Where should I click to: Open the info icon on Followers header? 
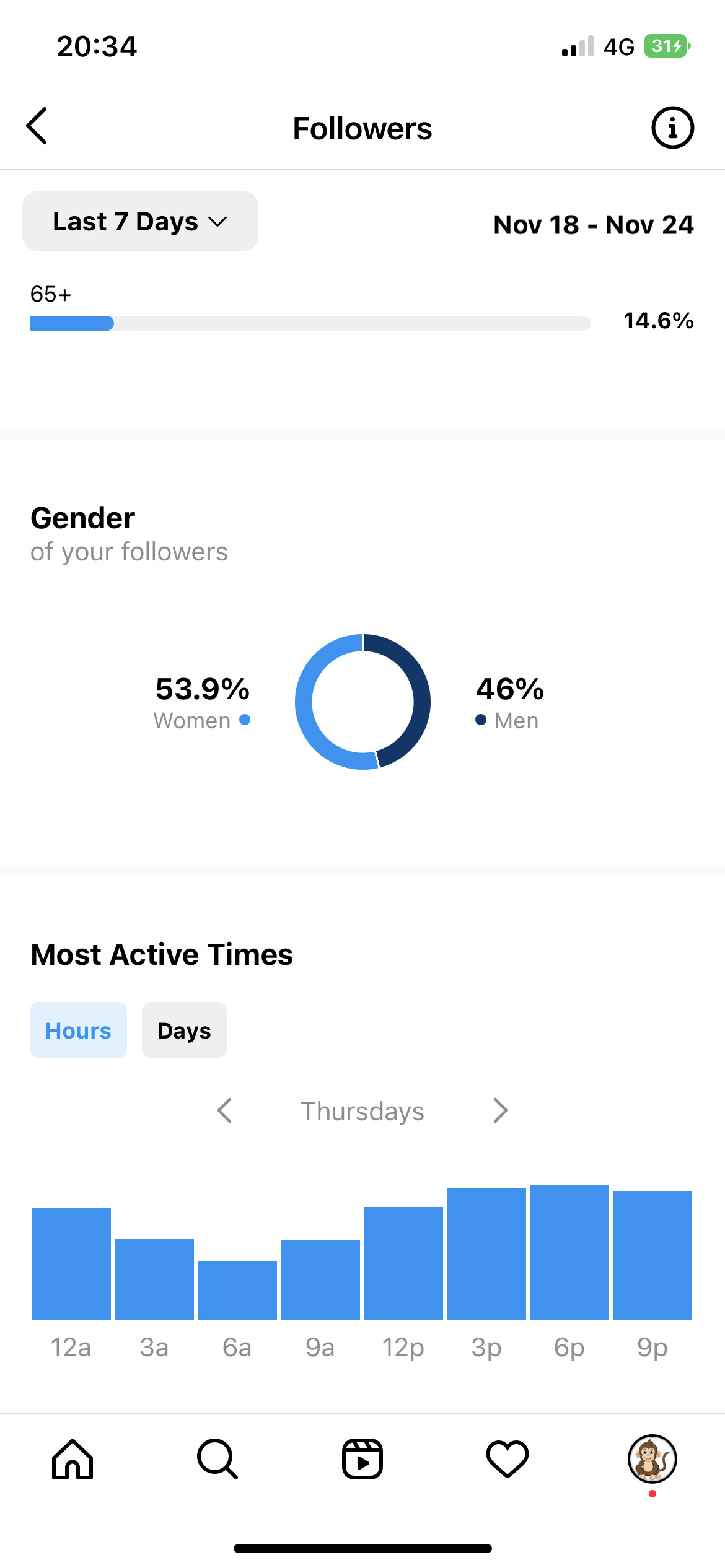point(672,128)
